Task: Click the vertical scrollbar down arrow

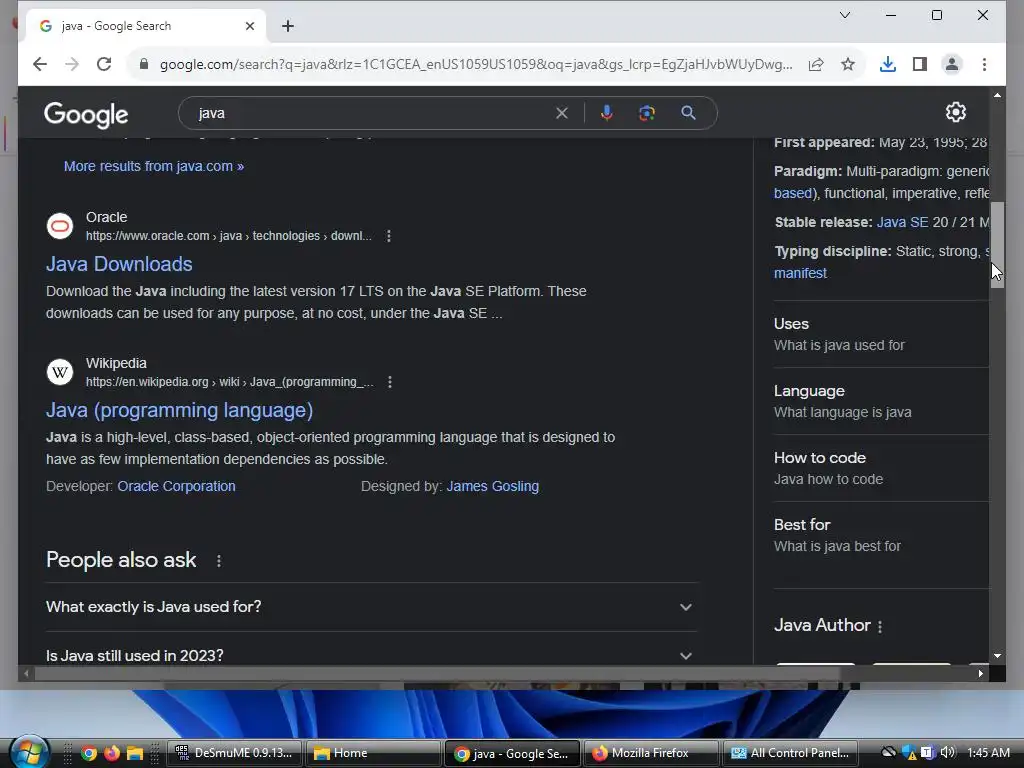Action: coord(997,656)
